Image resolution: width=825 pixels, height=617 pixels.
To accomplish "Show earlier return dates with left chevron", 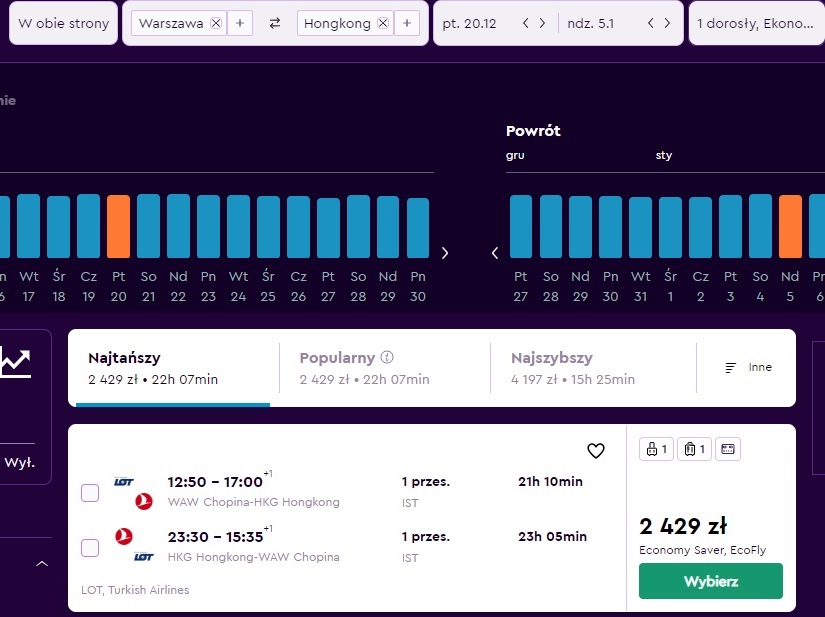I will (495, 253).
